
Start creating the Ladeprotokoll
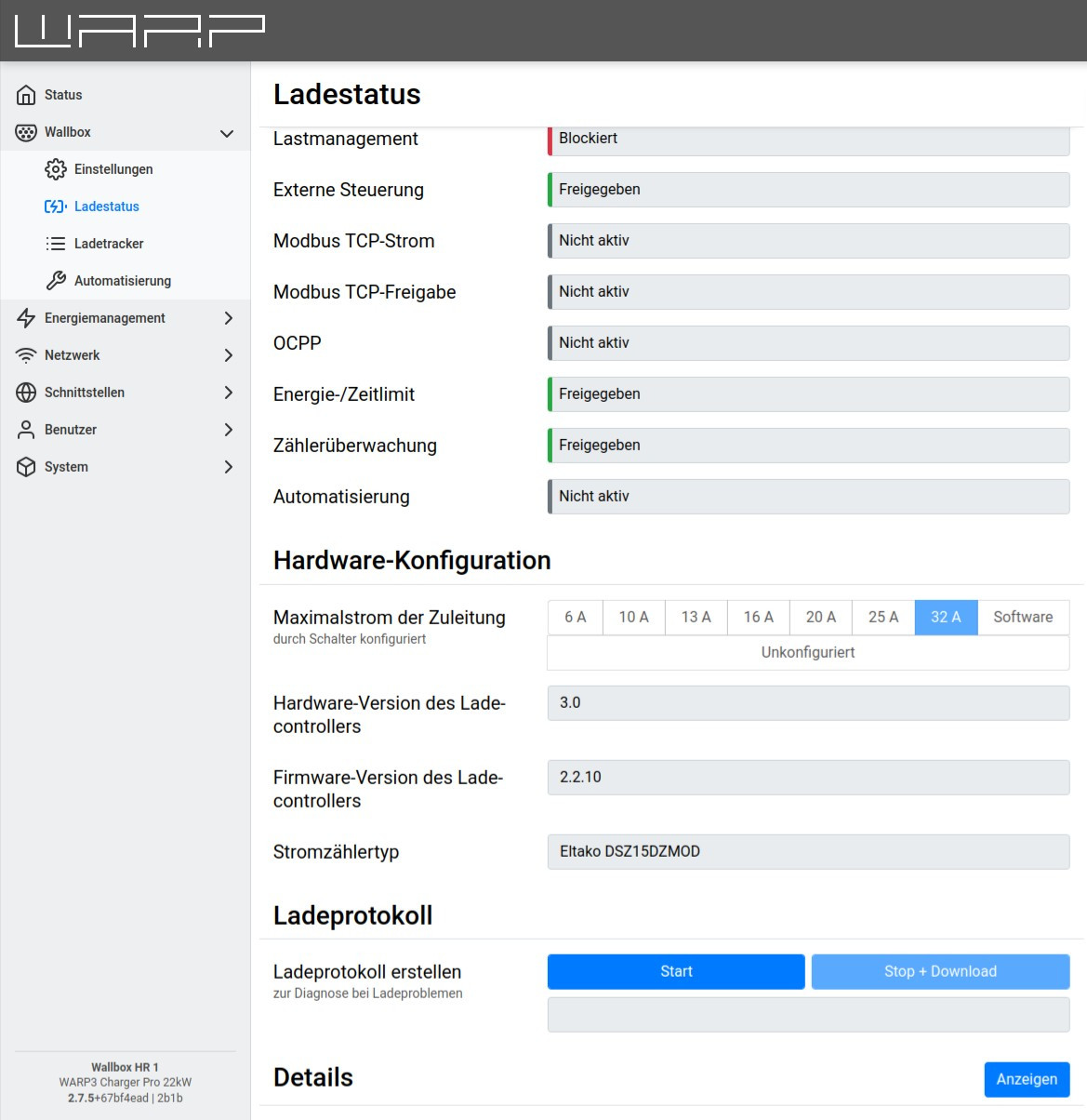pyautogui.click(x=676, y=971)
